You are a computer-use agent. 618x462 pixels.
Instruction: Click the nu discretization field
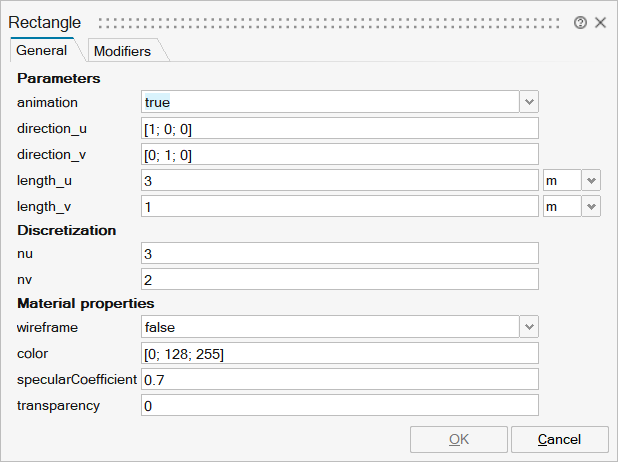pyautogui.click(x=340, y=253)
